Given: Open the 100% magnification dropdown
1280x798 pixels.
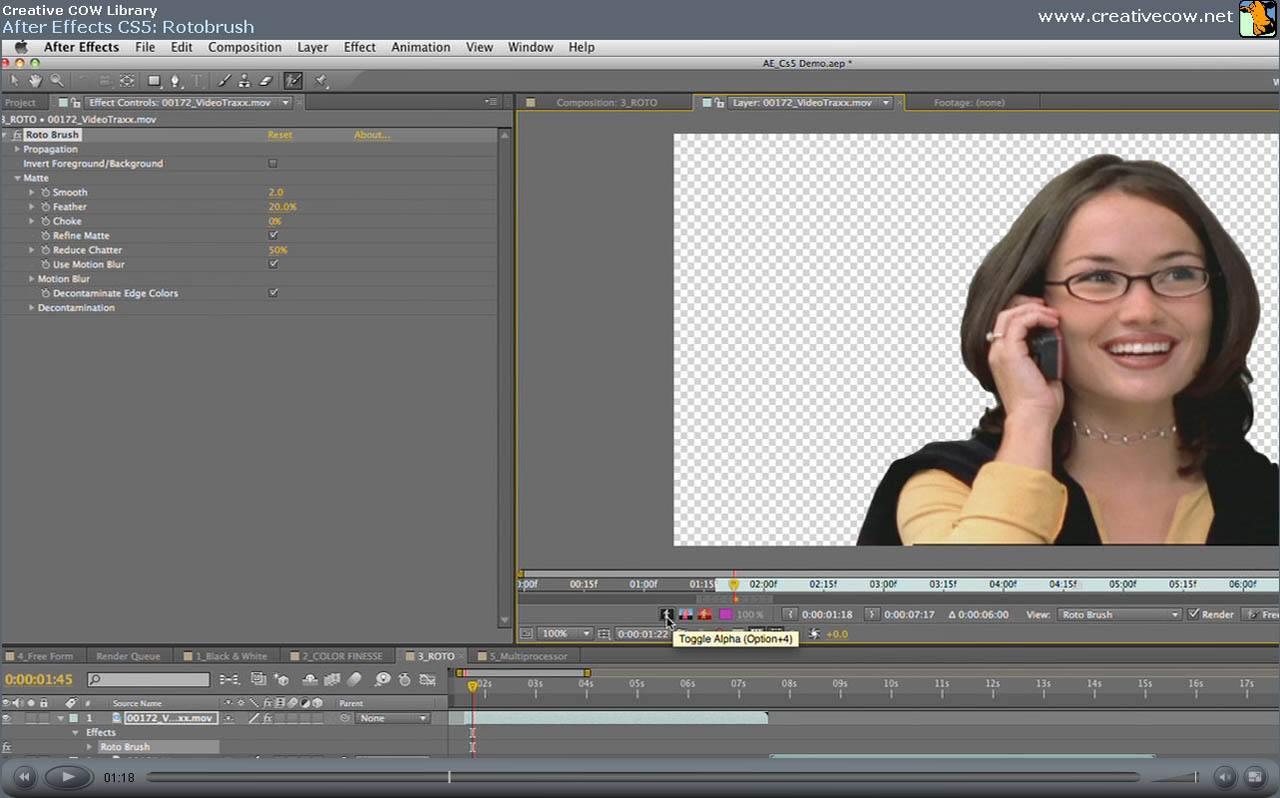Looking at the screenshot, I should pos(565,634).
